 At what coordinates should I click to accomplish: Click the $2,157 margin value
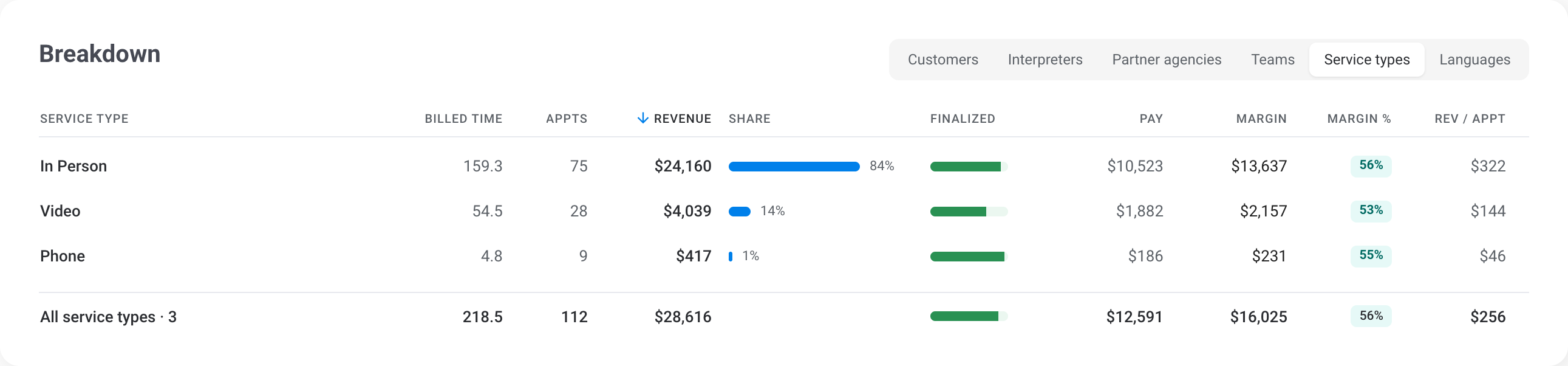click(1263, 212)
